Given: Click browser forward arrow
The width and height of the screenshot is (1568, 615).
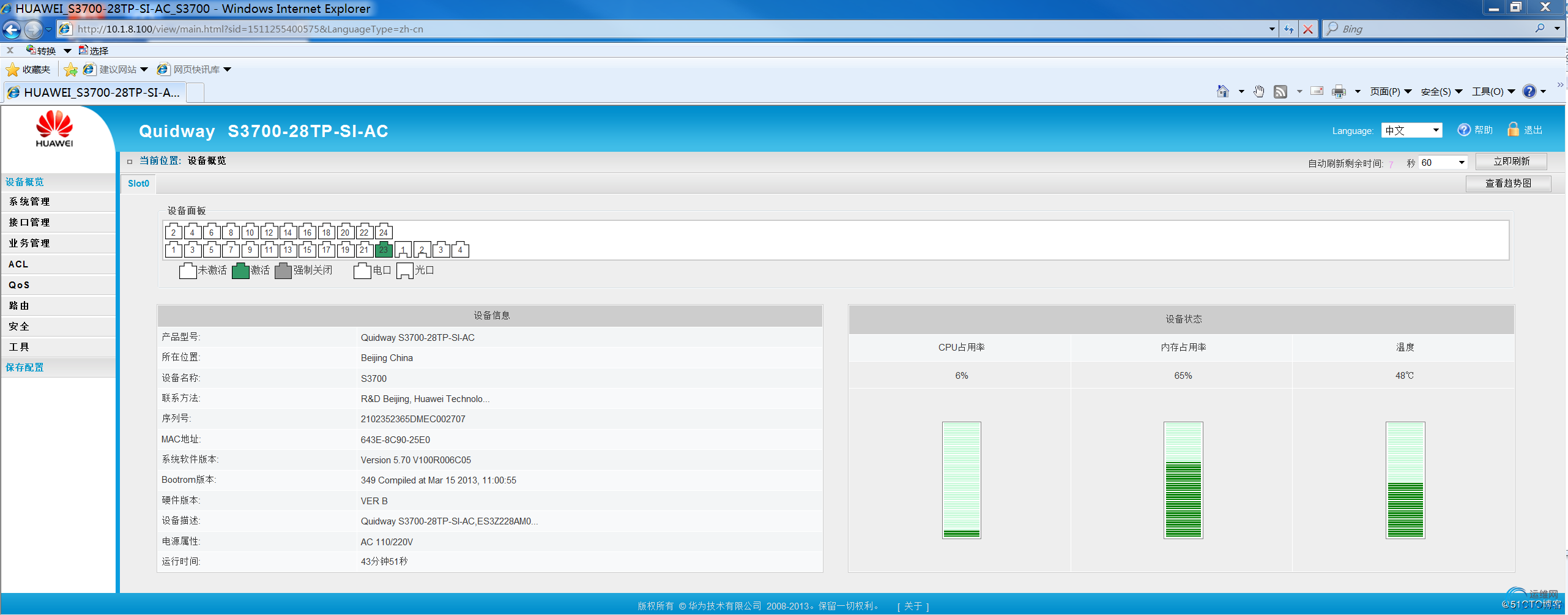Looking at the screenshot, I should pyautogui.click(x=34, y=29).
